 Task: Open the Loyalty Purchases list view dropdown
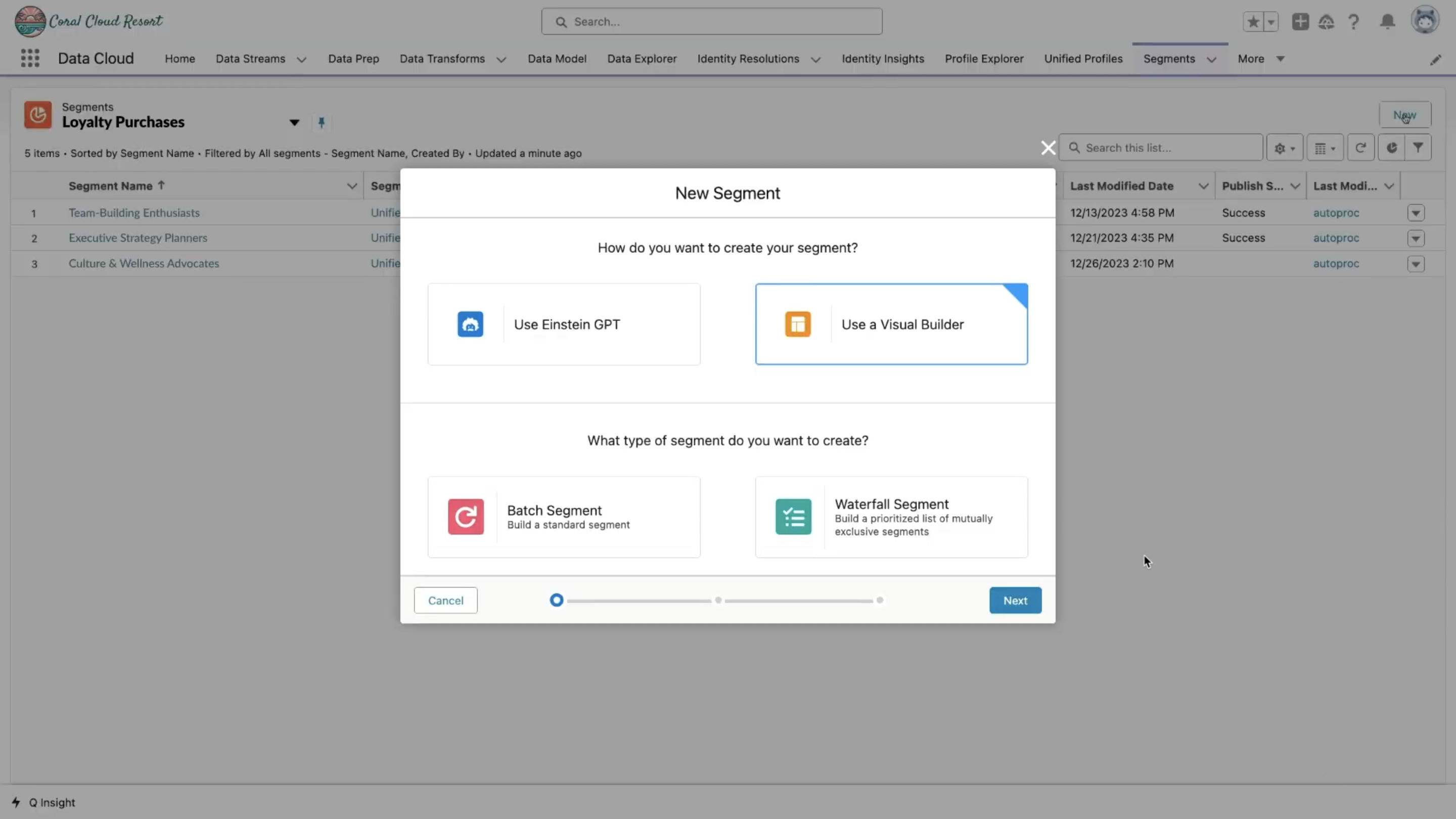(294, 123)
